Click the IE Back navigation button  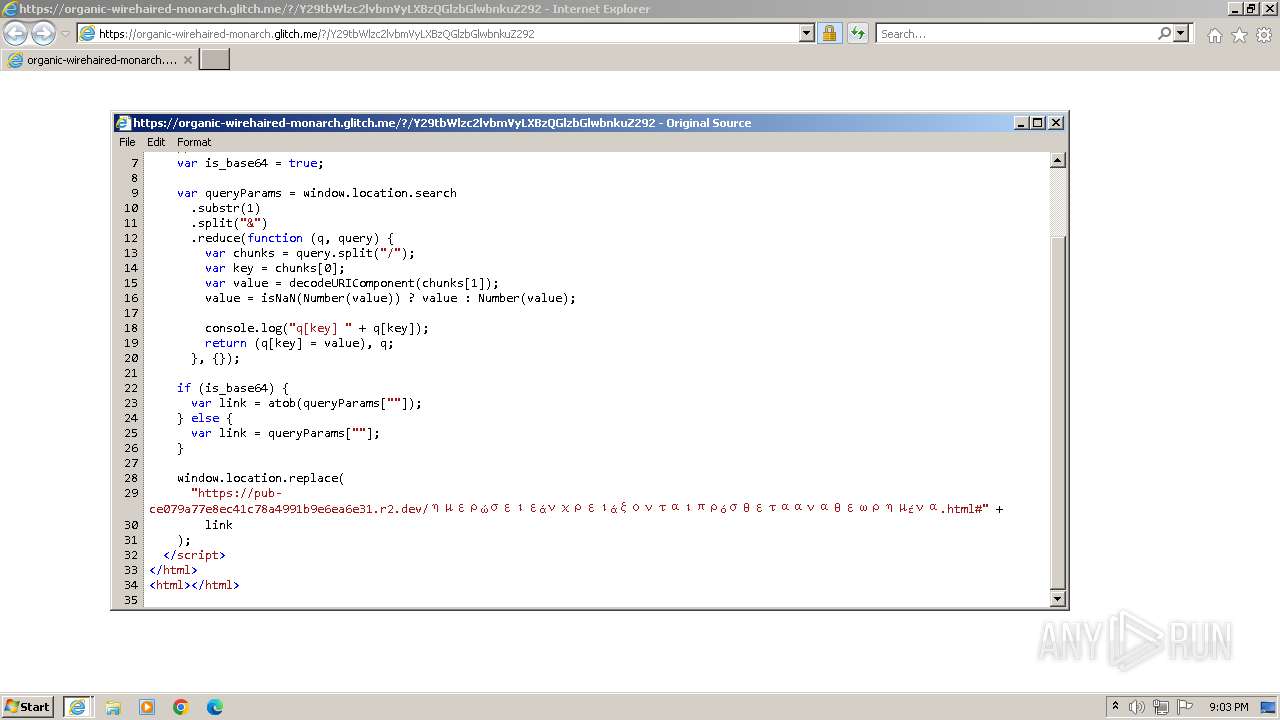tap(16, 33)
